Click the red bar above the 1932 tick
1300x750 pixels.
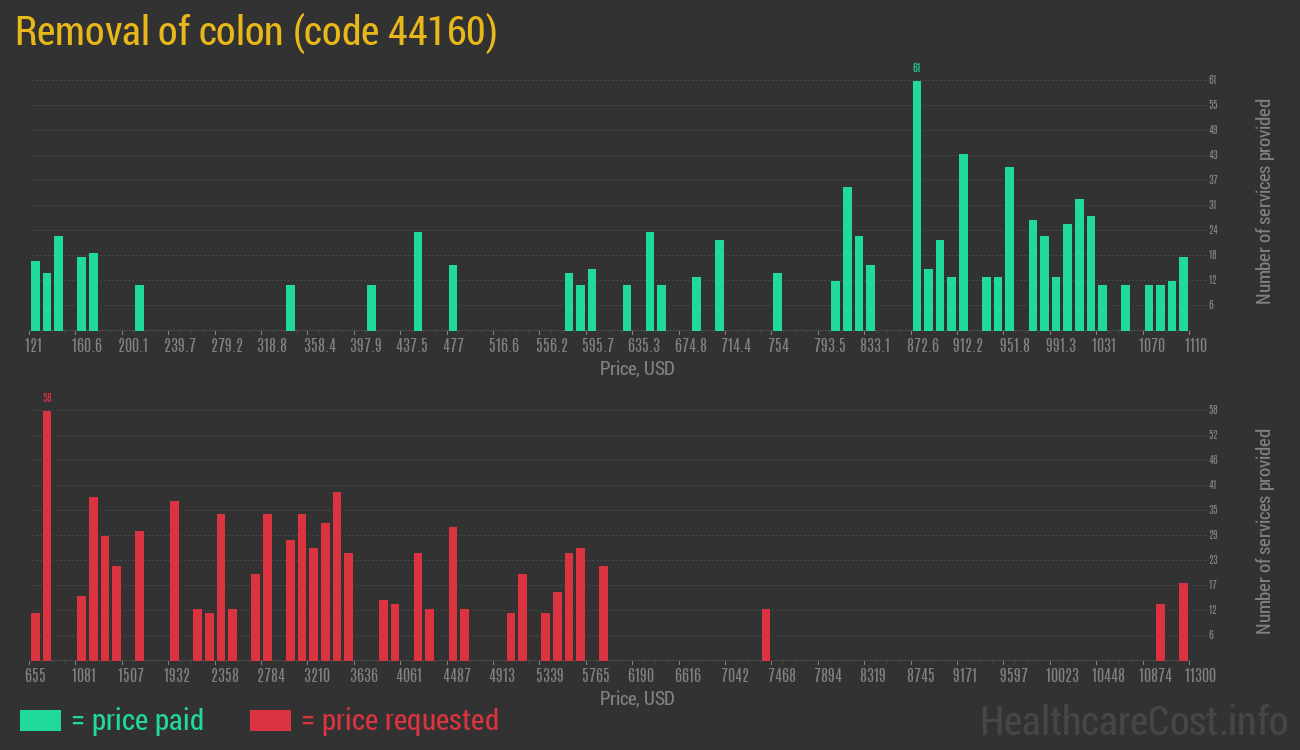click(x=174, y=580)
